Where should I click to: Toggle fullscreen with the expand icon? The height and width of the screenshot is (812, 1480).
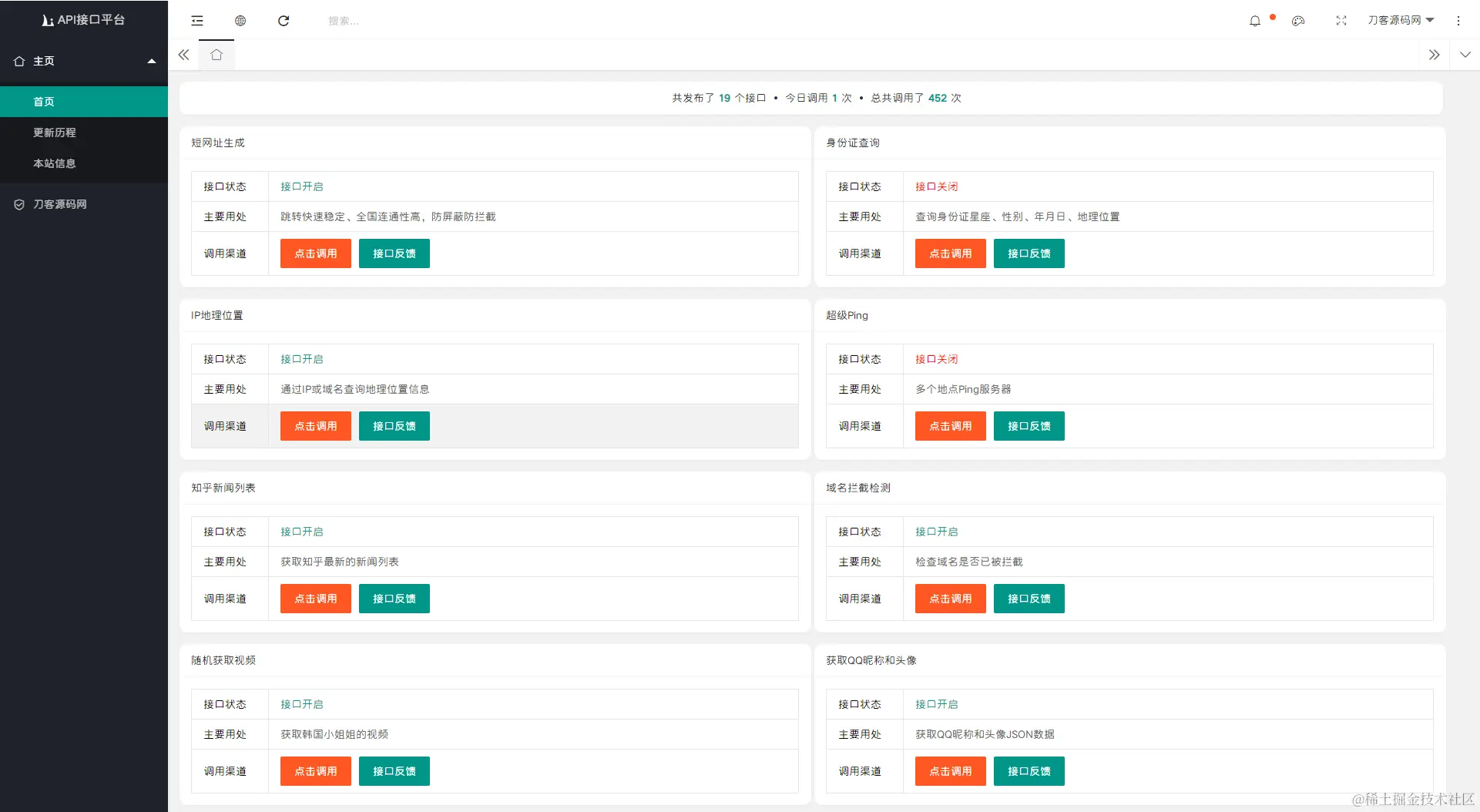pos(1341,21)
